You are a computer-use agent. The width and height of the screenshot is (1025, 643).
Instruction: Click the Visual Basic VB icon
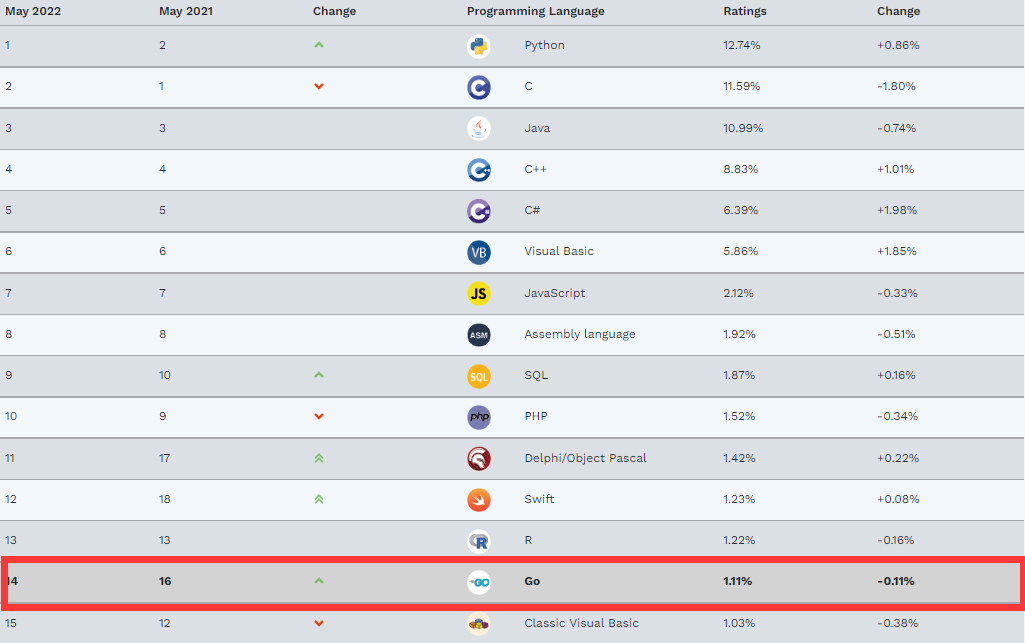coord(478,252)
